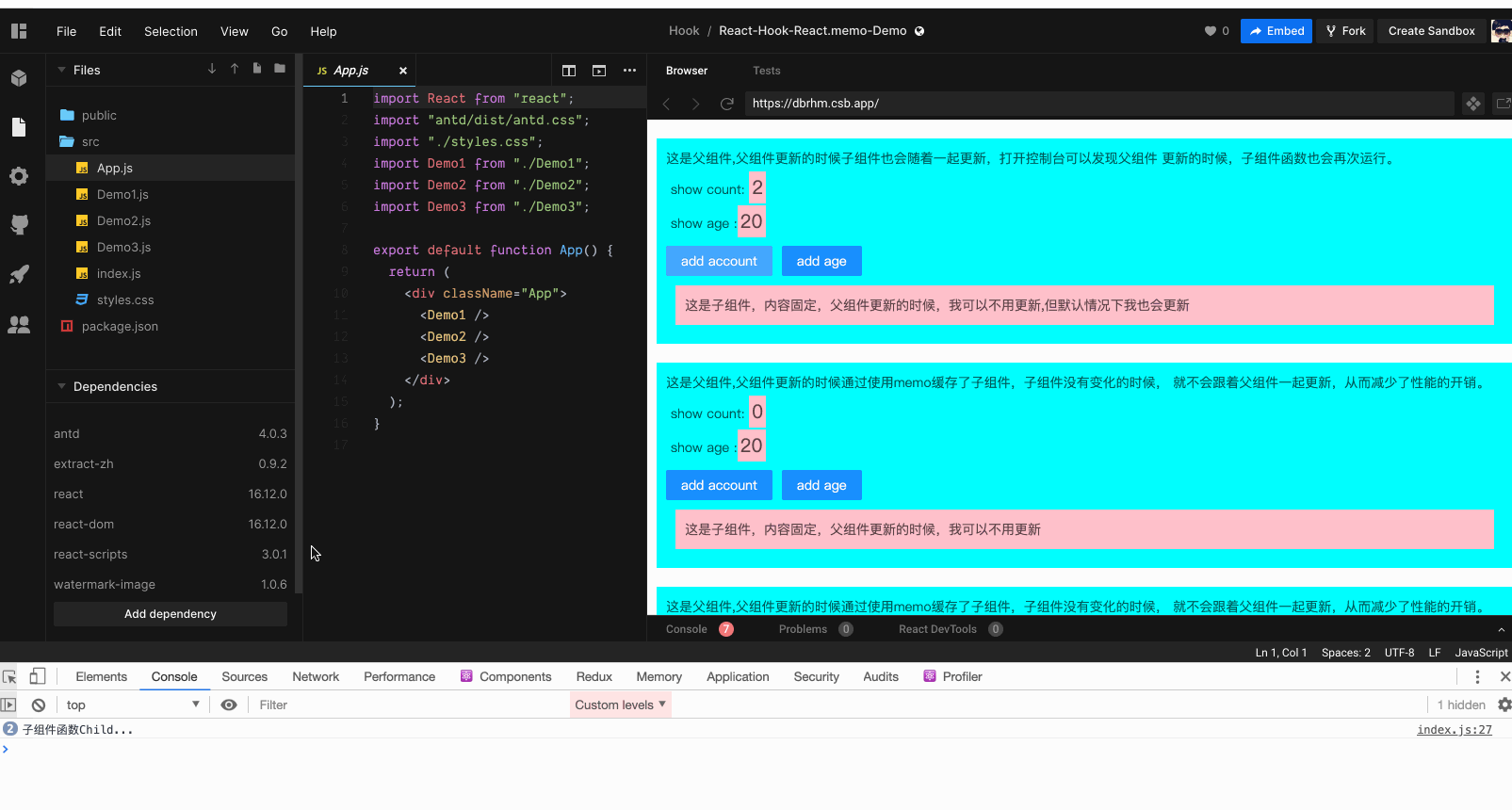Click the Create Sandbox button
The image size is (1512, 810).
1431,31
